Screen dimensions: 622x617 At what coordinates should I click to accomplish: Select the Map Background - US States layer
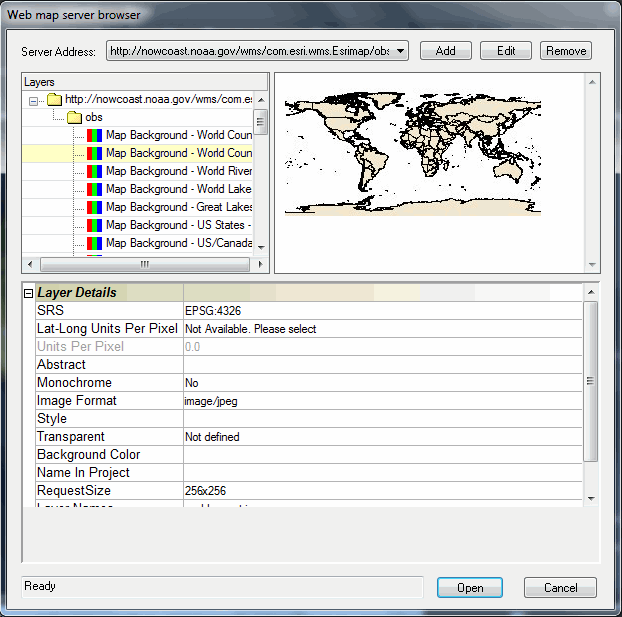(179, 225)
